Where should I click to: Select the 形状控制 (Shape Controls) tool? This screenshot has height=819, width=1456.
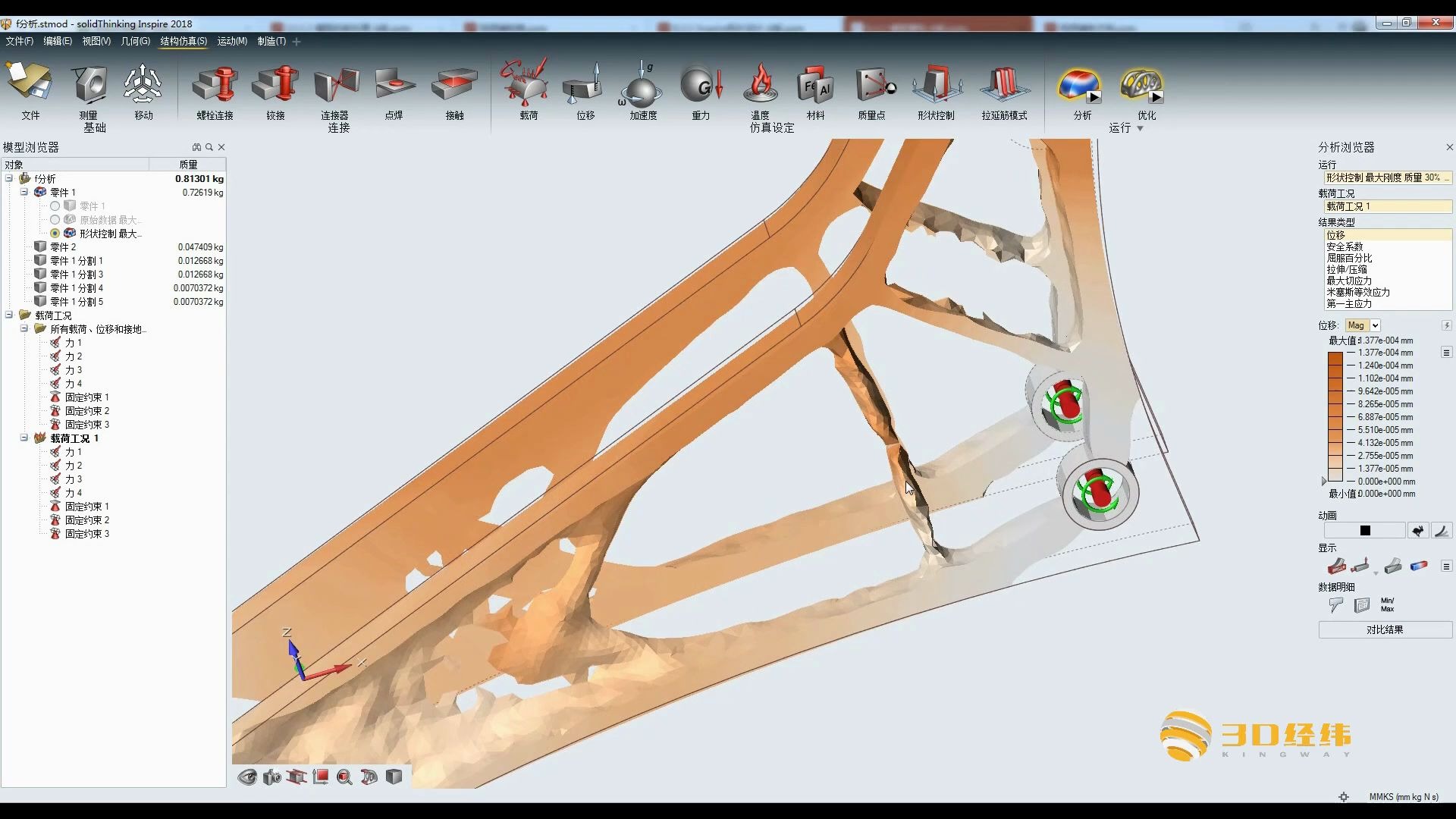coord(937,83)
